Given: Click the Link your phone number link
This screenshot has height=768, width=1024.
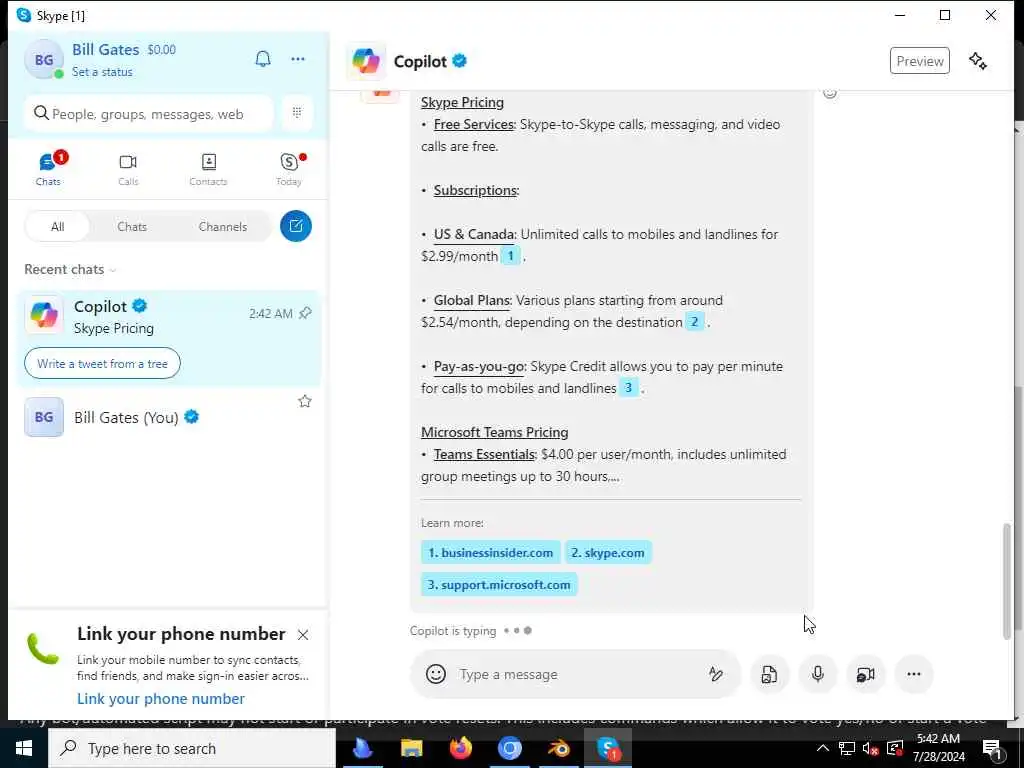Looking at the screenshot, I should (x=161, y=698).
